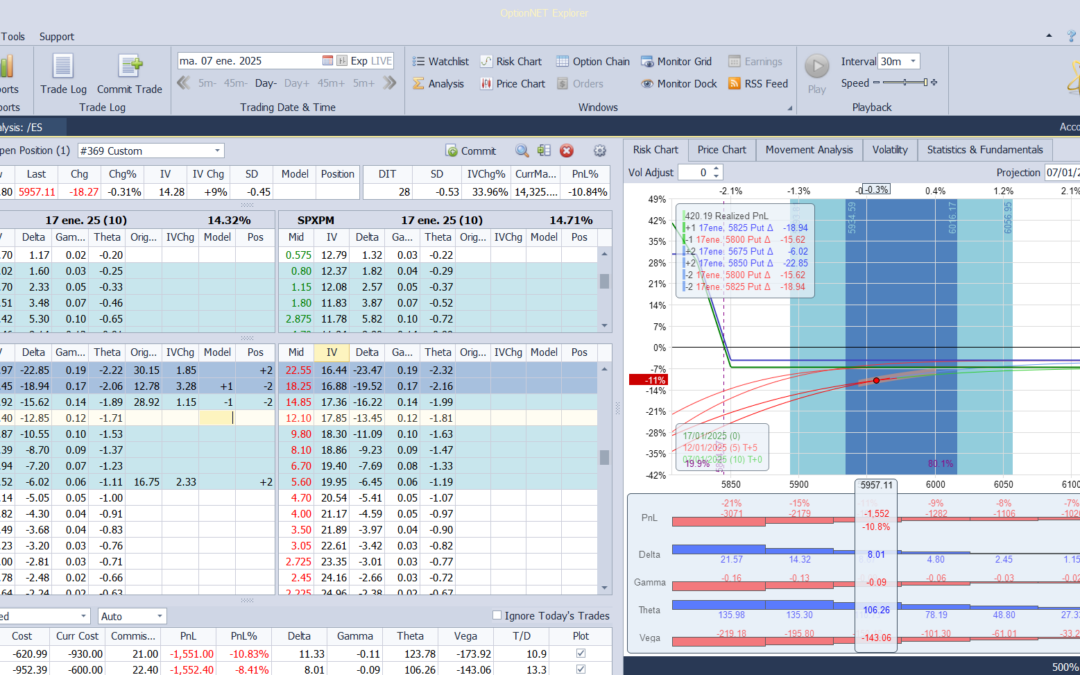Collapse the ribbon with the up arrow

click(1049, 36)
